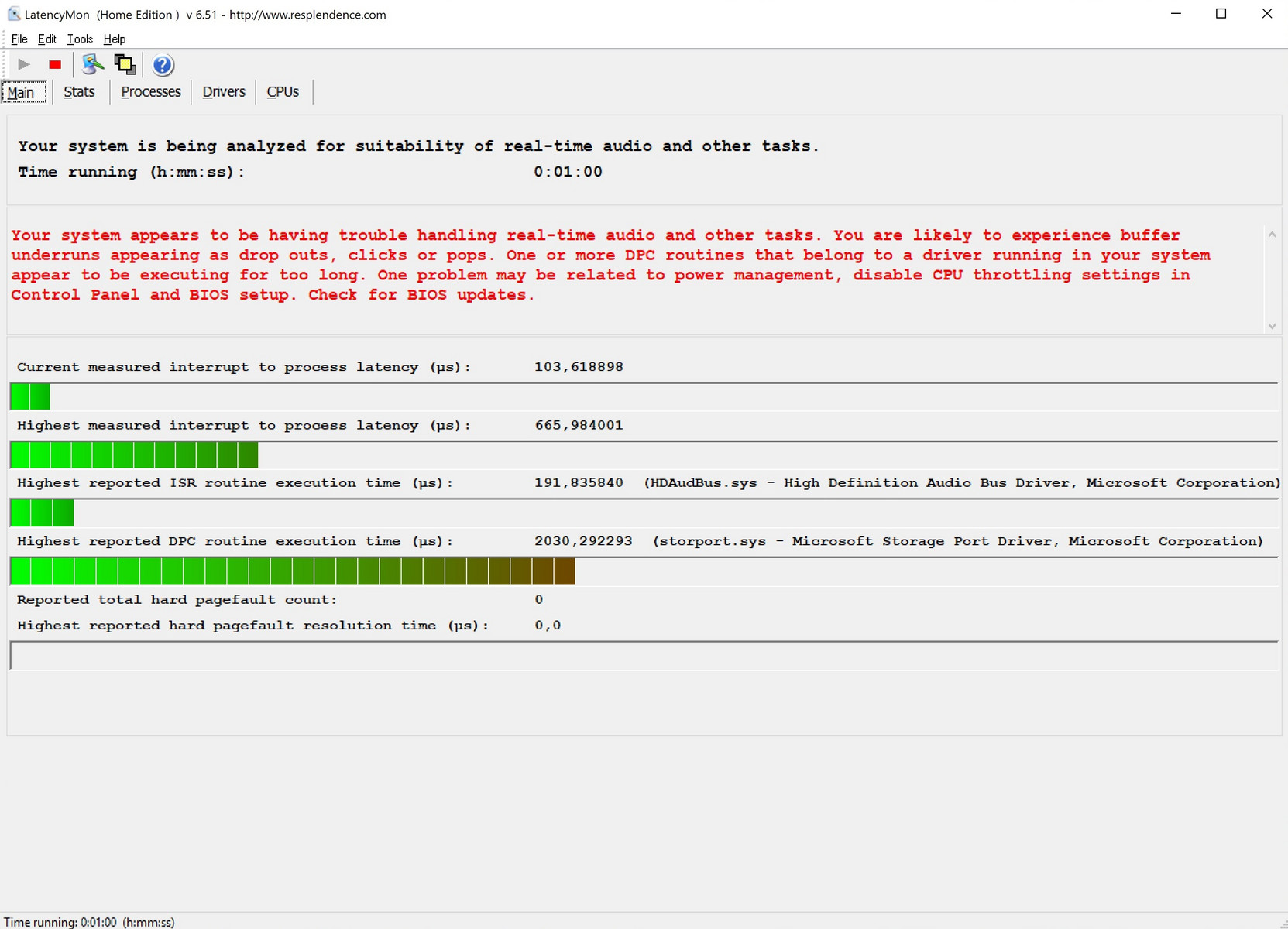The width and height of the screenshot is (1288, 929).
Task: Open the Edit menu
Action: (47, 39)
